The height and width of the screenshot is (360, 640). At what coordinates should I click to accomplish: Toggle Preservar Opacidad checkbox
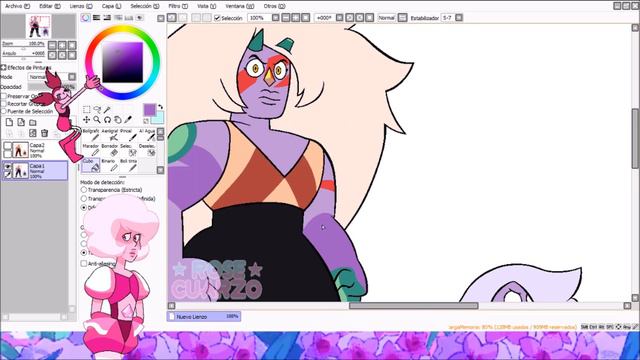(4, 96)
